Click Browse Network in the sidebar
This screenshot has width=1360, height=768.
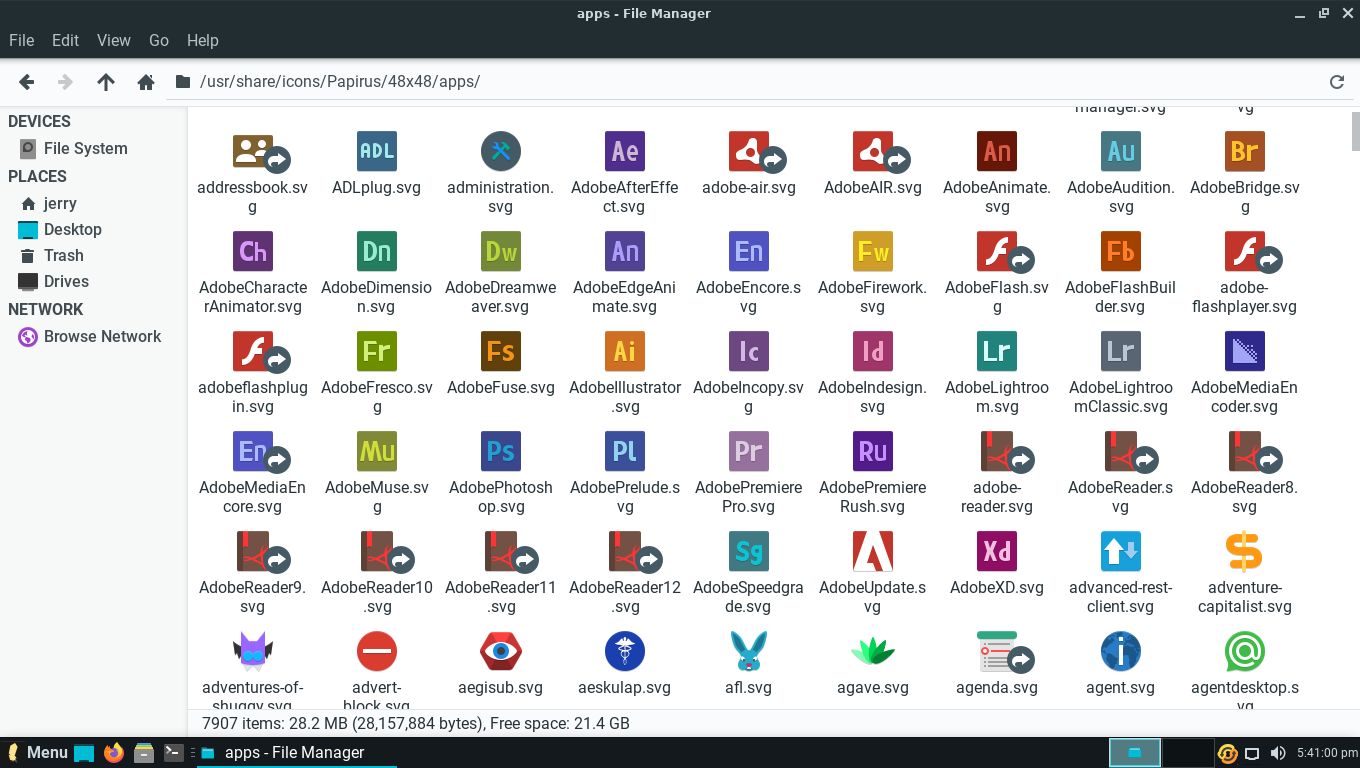coord(102,336)
